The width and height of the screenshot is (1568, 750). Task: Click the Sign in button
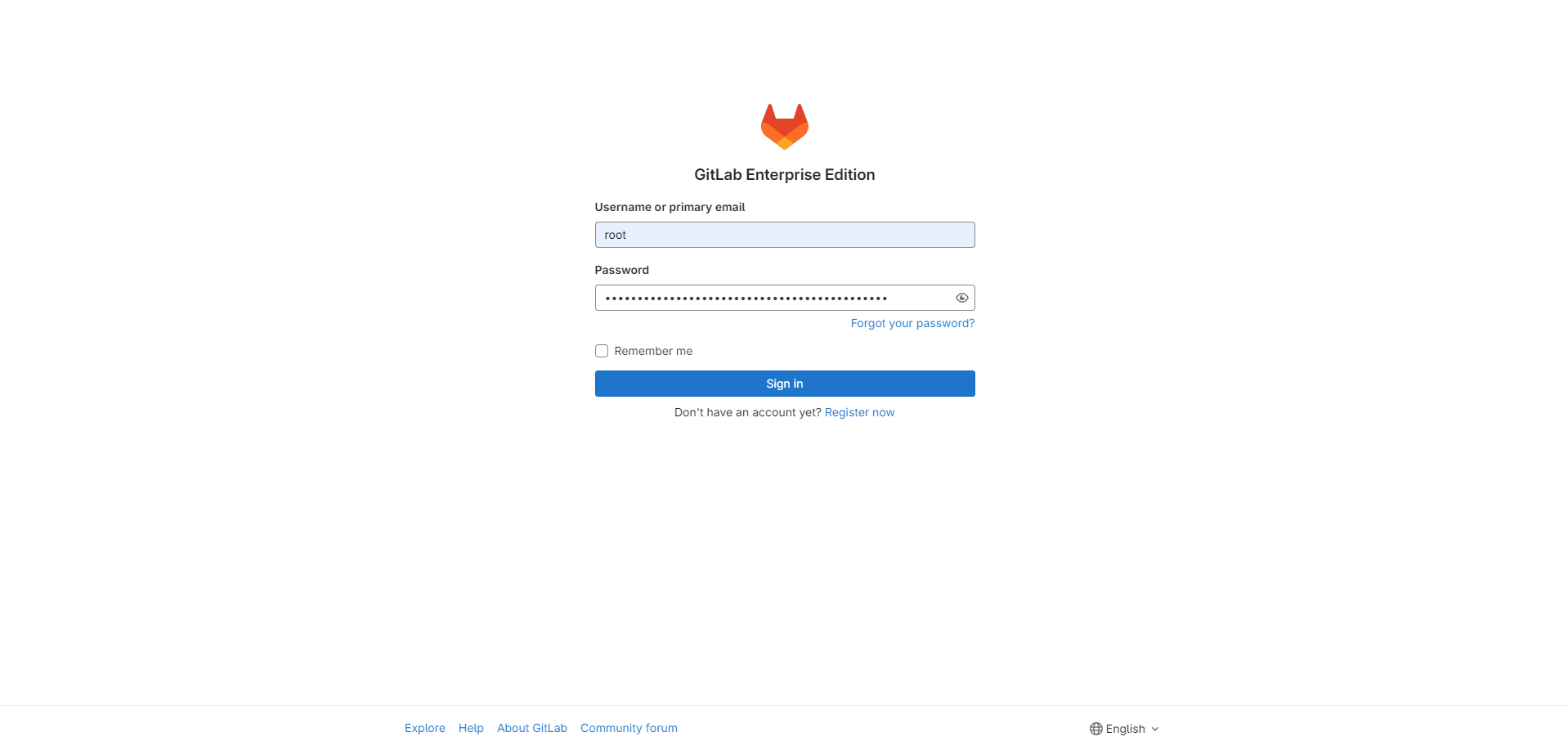pyautogui.click(x=785, y=384)
